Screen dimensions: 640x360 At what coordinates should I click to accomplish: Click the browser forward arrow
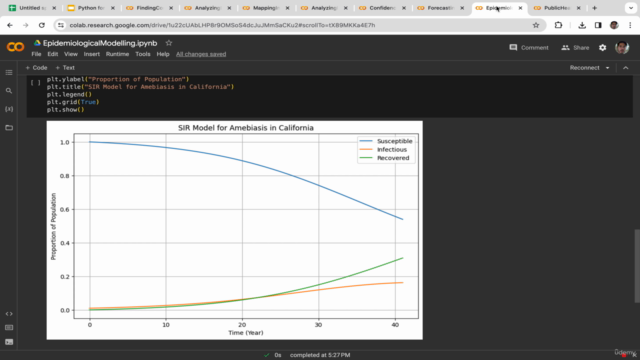tap(25, 25)
